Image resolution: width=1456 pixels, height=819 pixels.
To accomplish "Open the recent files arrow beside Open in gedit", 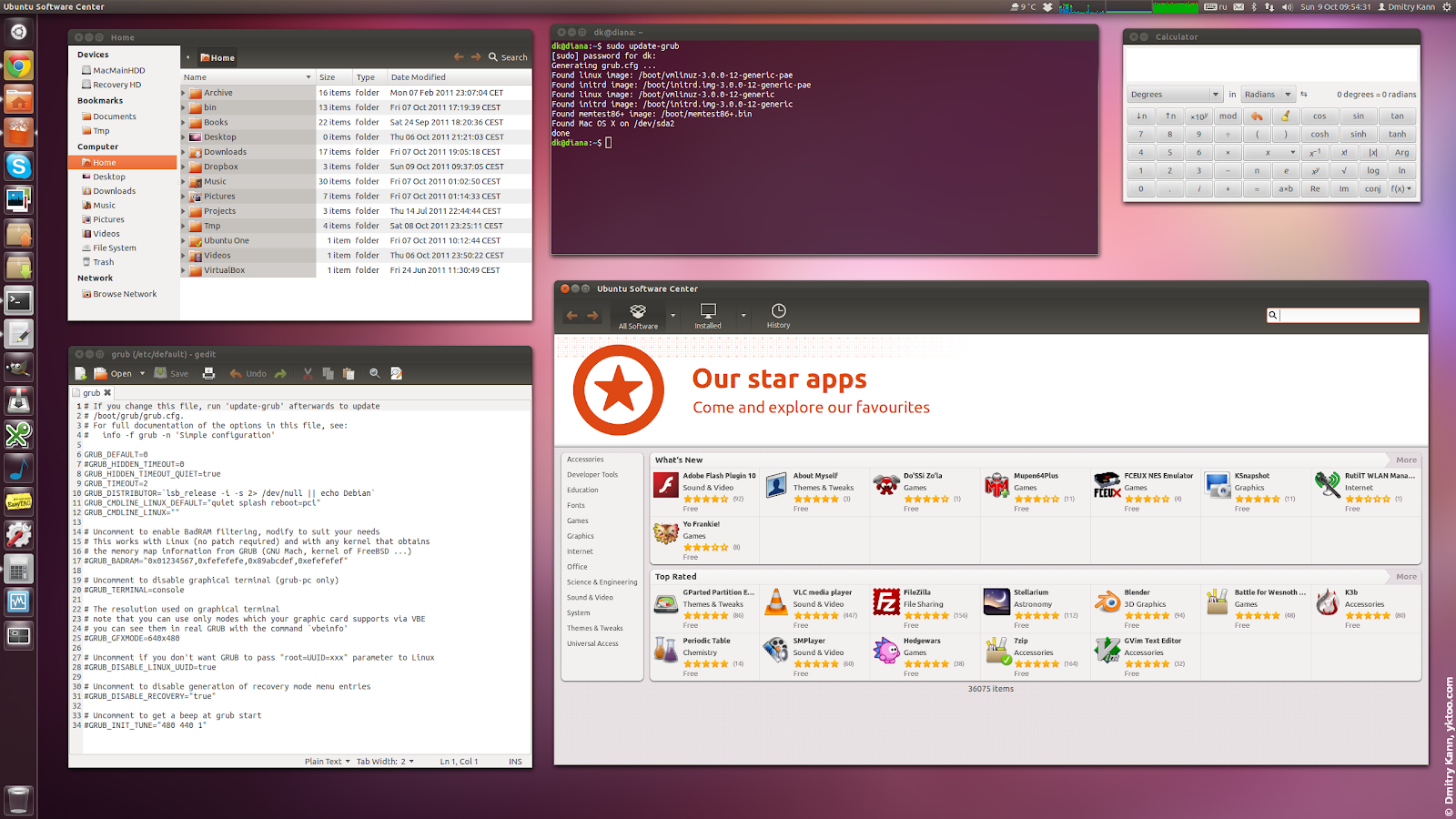I will tap(142, 373).
